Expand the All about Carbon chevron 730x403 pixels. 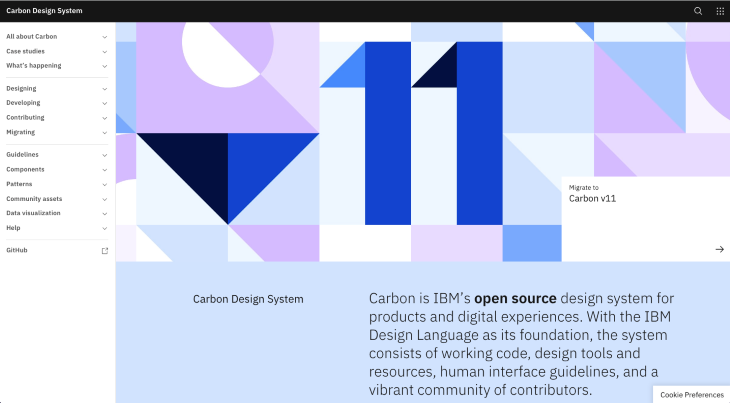pyautogui.click(x=105, y=37)
